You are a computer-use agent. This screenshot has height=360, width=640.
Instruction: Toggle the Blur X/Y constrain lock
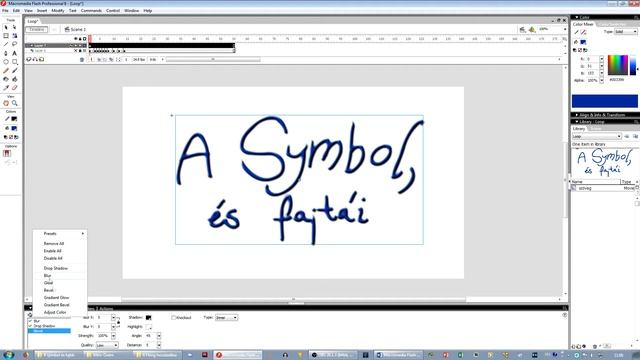tap(118, 322)
